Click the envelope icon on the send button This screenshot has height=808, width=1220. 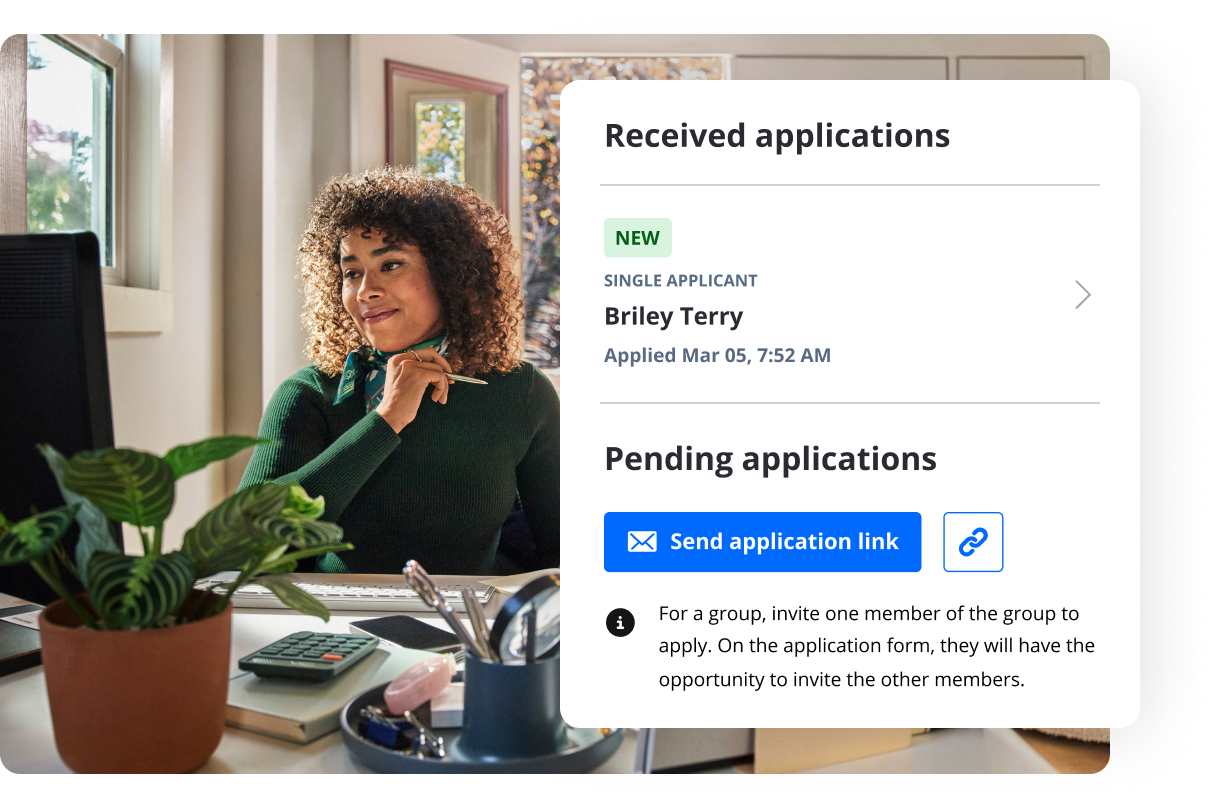coord(642,542)
